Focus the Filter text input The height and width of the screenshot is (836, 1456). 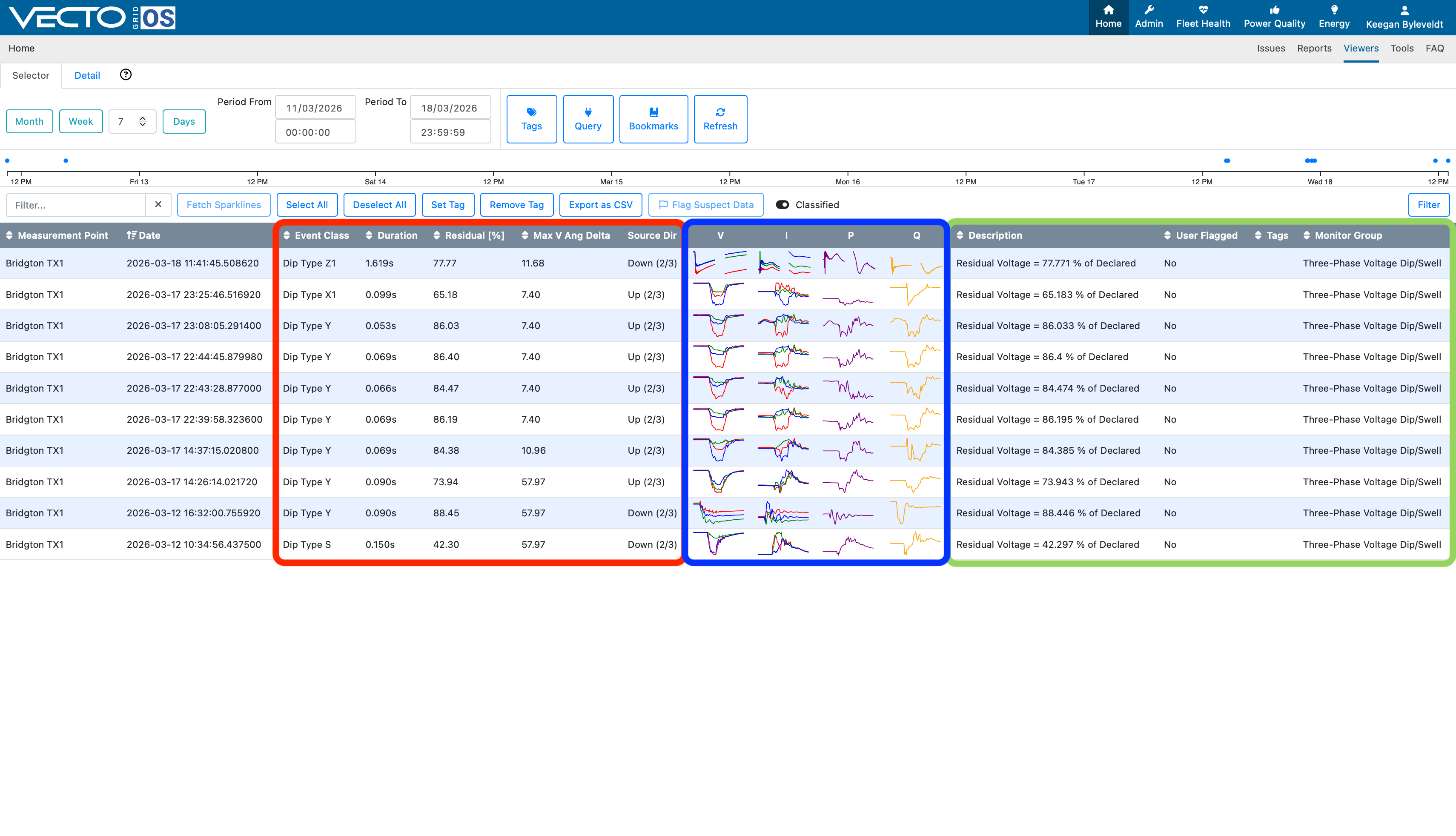(76, 204)
